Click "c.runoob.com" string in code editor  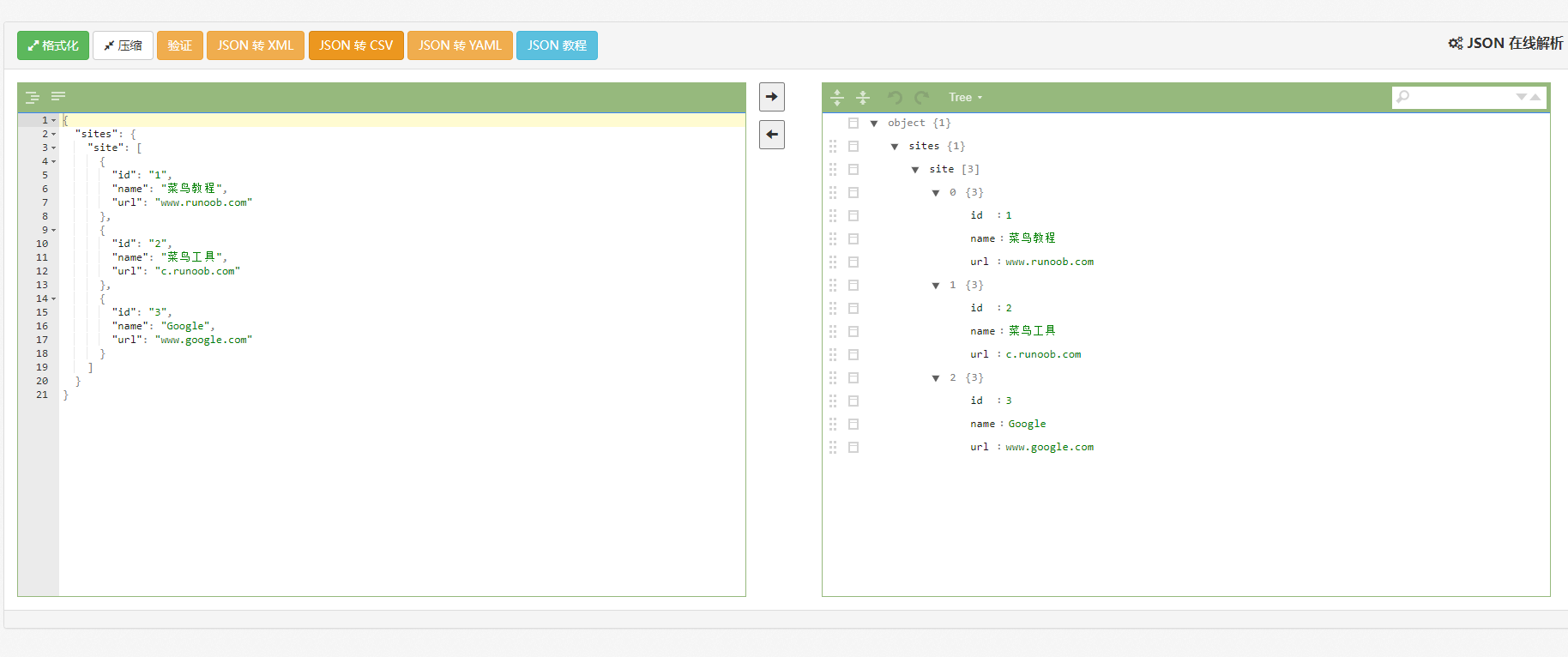click(197, 271)
